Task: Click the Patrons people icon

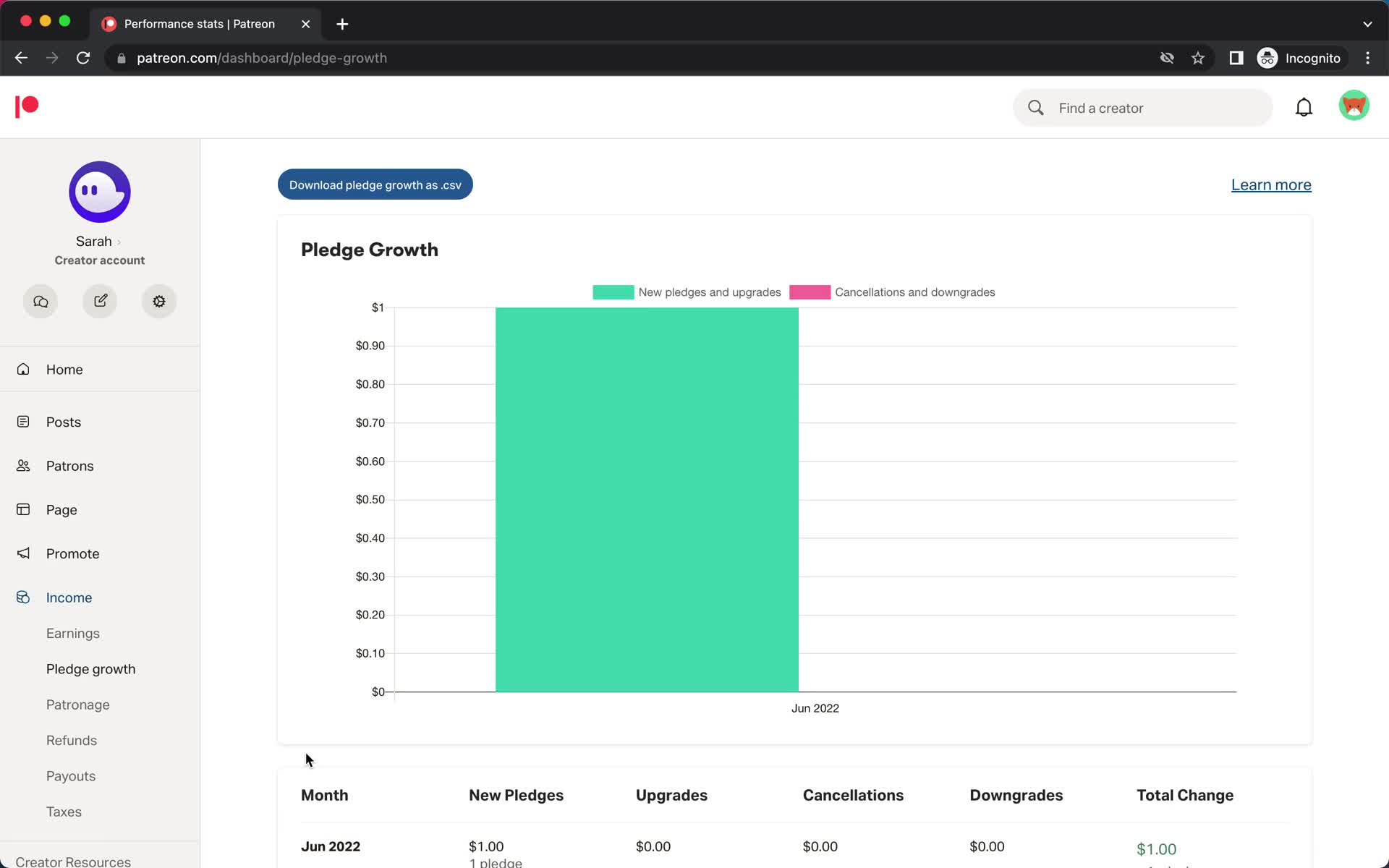Action: (23, 466)
